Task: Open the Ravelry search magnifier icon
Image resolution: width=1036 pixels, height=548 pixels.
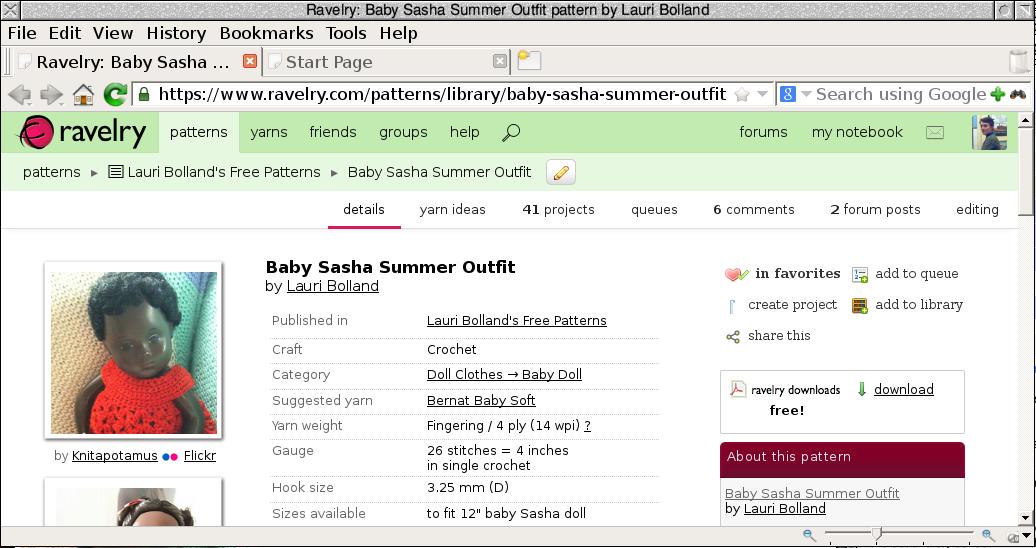Action: pos(510,132)
